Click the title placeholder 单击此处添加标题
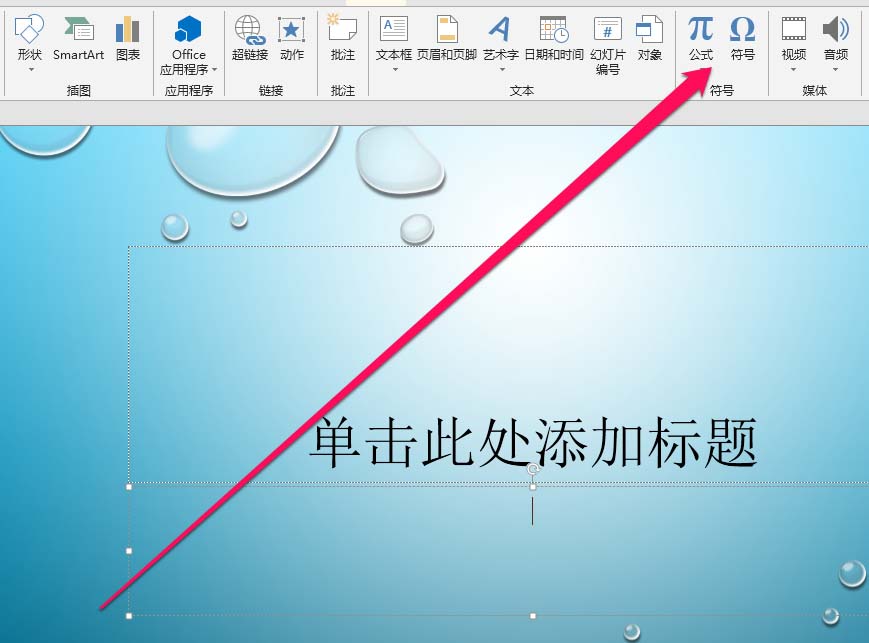Image resolution: width=869 pixels, height=643 pixels. [533, 442]
